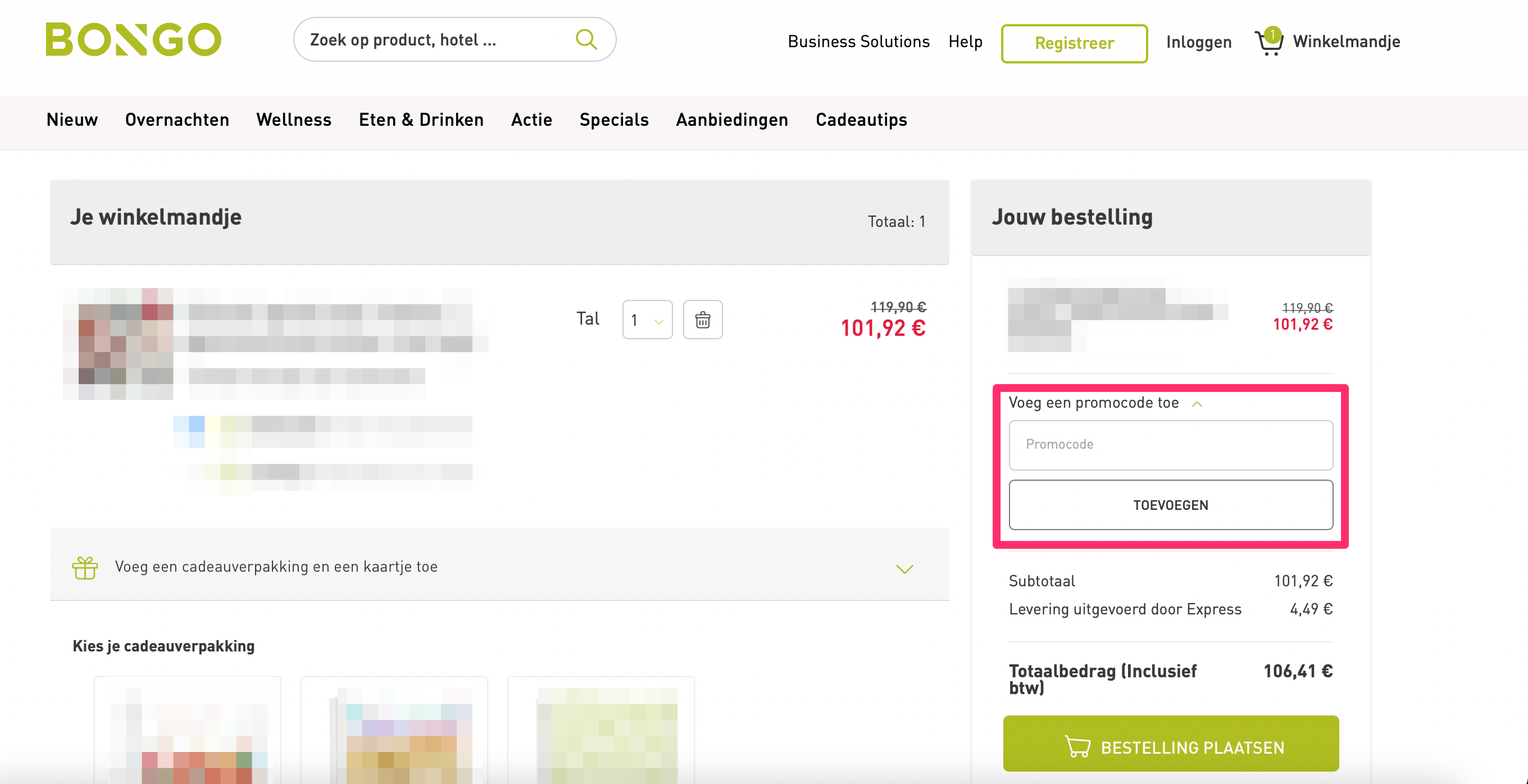
Task: Open Cadeautips
Action: 861,120
